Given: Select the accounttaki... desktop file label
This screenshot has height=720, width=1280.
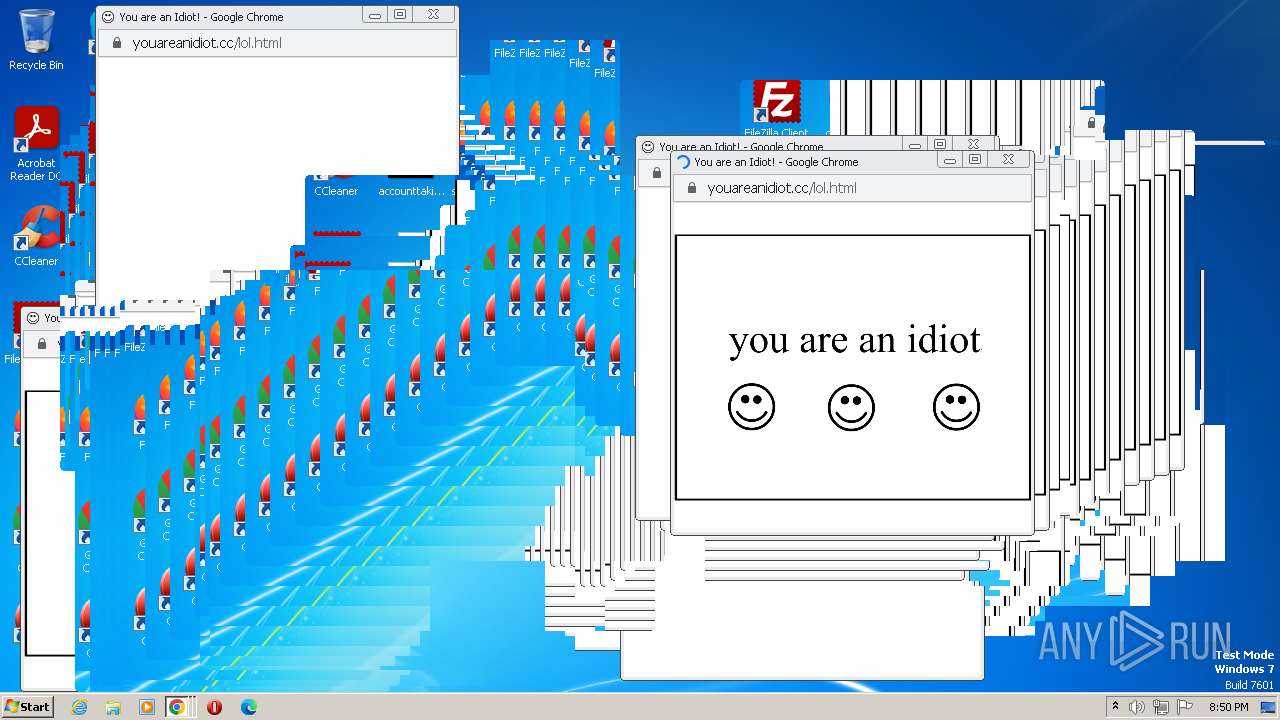Looking at the screenshot, I should [x=410, y=191].
